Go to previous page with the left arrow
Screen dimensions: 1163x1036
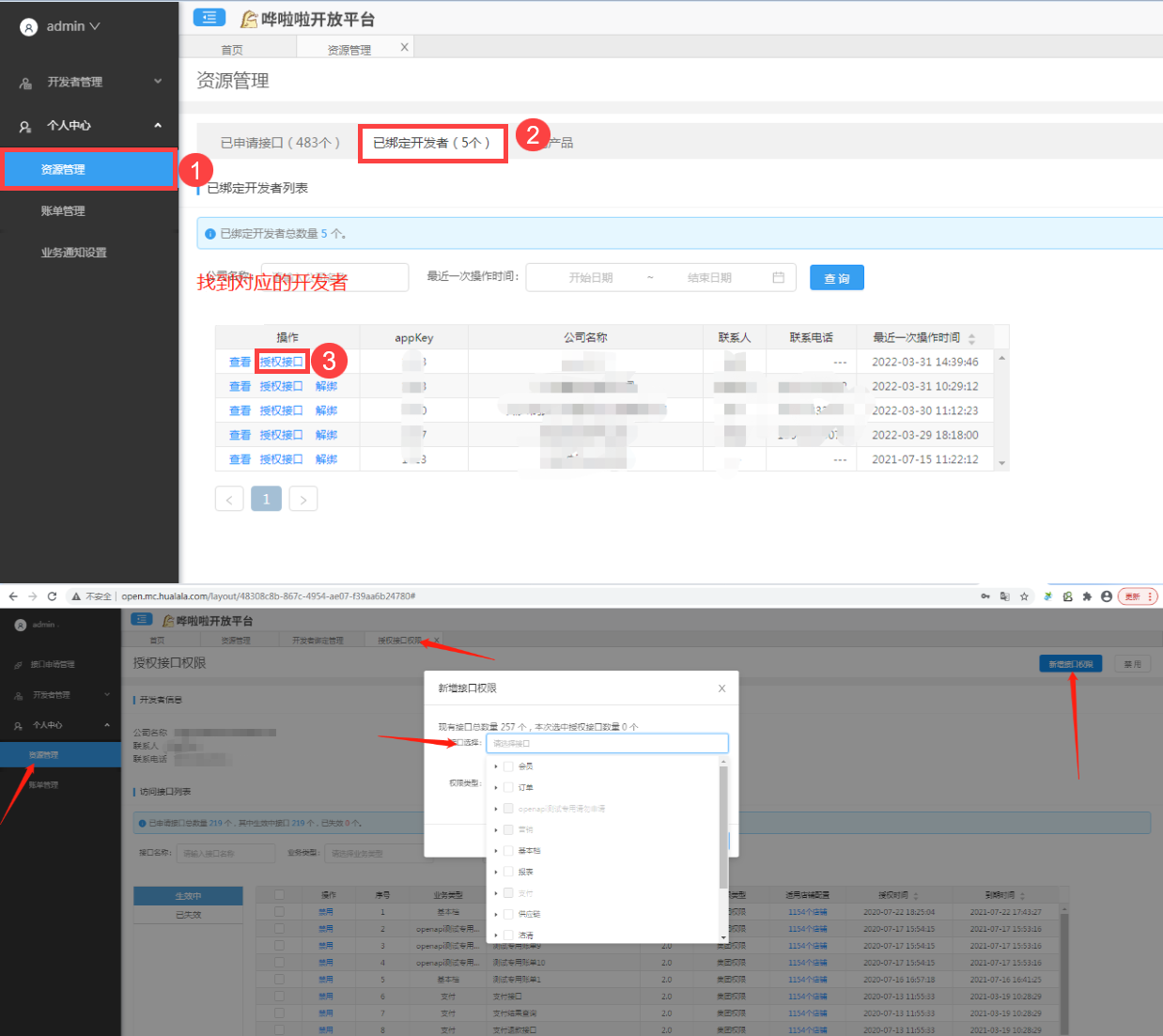coord(229,499)
